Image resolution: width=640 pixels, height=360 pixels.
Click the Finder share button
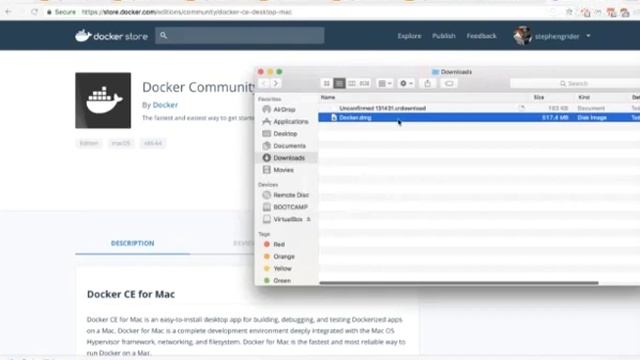click(x=427, y=84)
